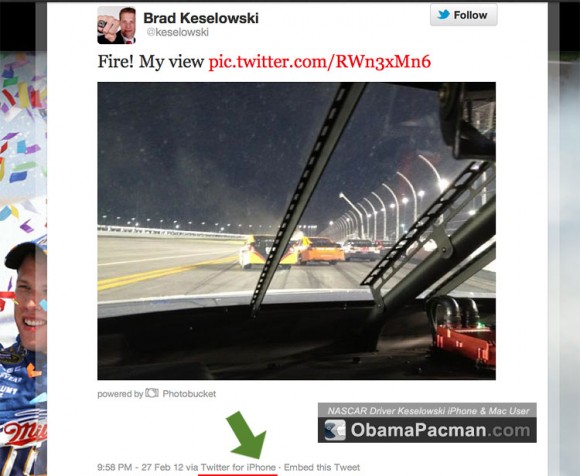Click the orange race car in photo
Viewport: 580px width, 476px height.
point(321,251)
